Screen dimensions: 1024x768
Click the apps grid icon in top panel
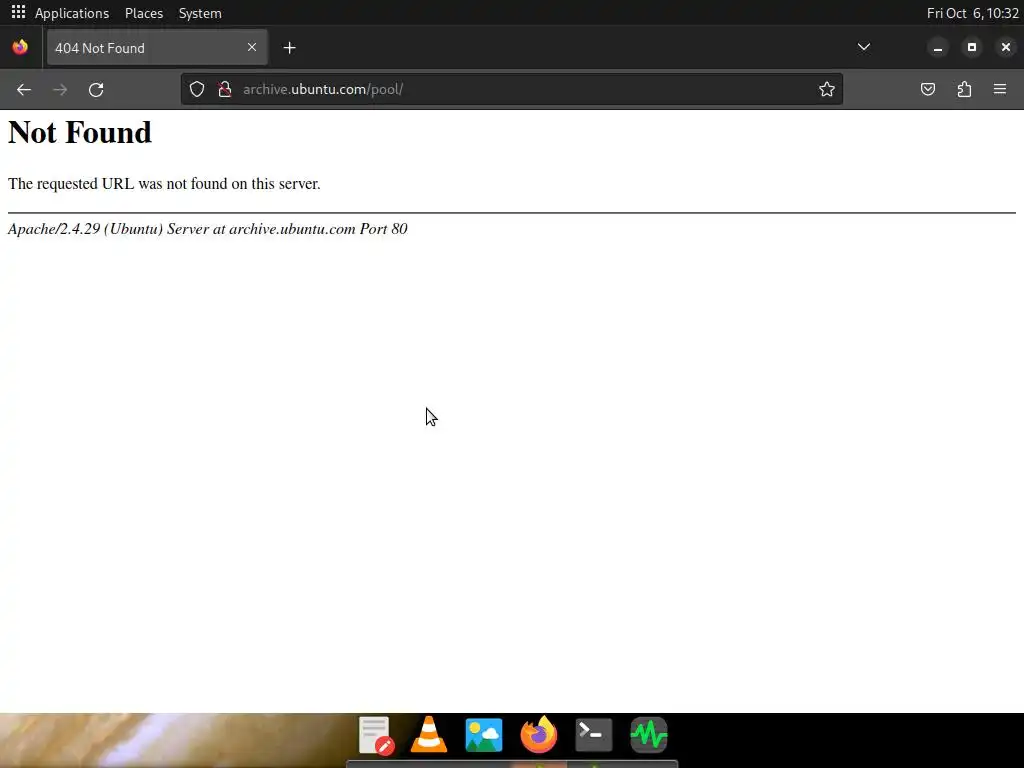18,12
